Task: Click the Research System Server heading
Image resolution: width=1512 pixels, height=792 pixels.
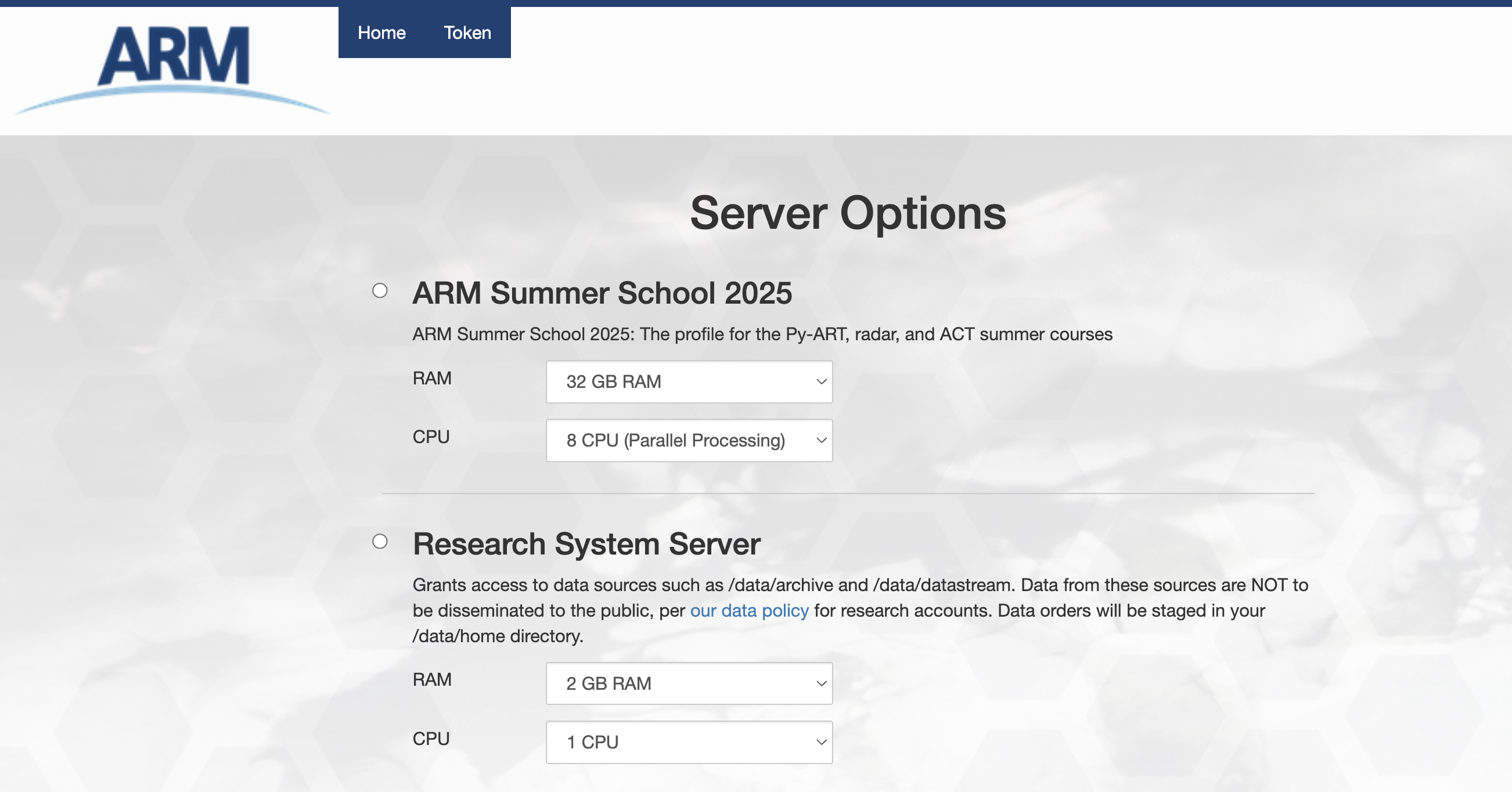Action: 586,543
